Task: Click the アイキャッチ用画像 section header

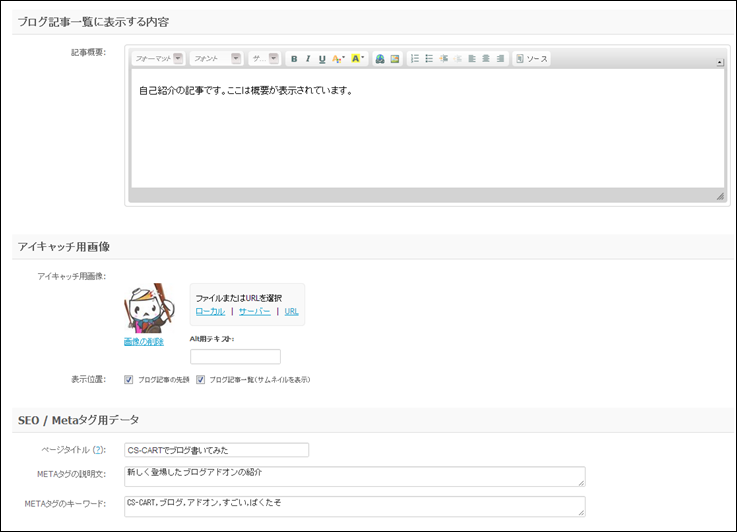Action: pyautogui.click(x=64, y=247)
